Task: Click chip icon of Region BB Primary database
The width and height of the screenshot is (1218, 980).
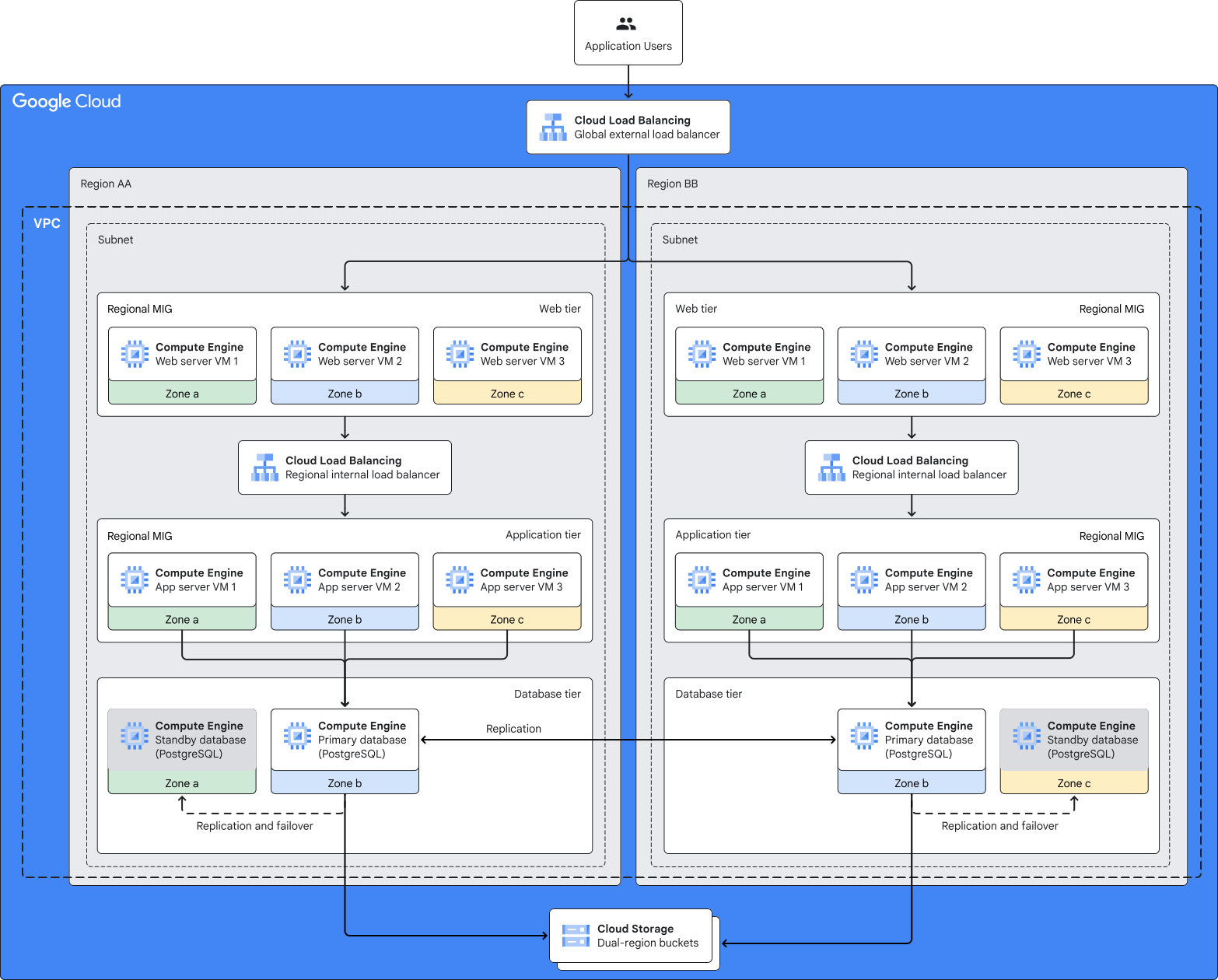Action: coord(864,736)
